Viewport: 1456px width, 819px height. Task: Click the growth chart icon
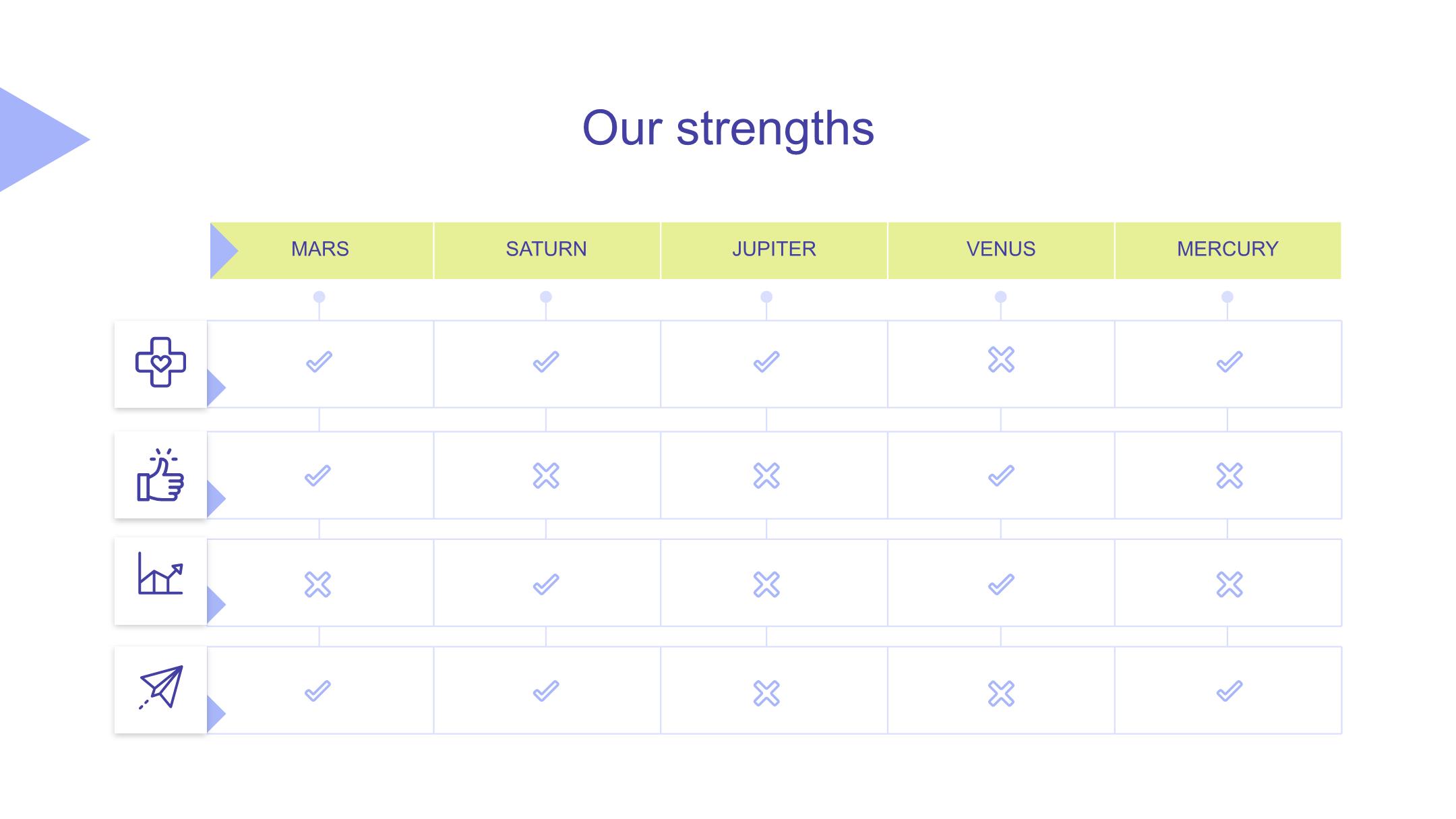pyautogui.click(x=160, y=574)
